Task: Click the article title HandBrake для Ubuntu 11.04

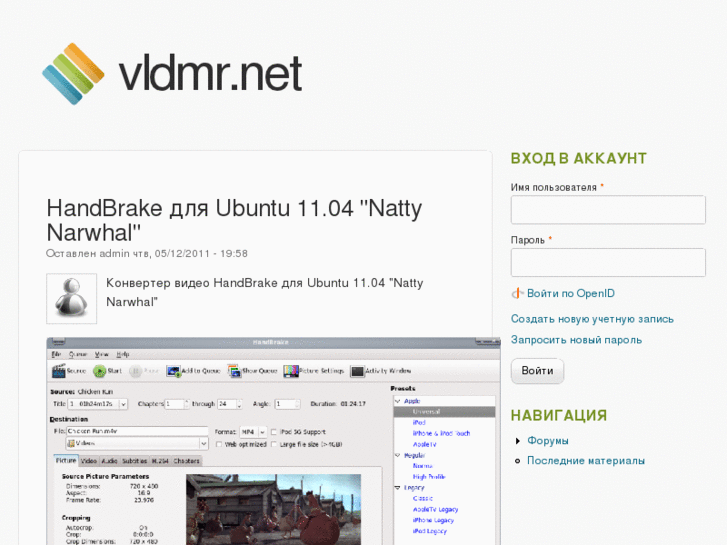Action: [234, 220]
